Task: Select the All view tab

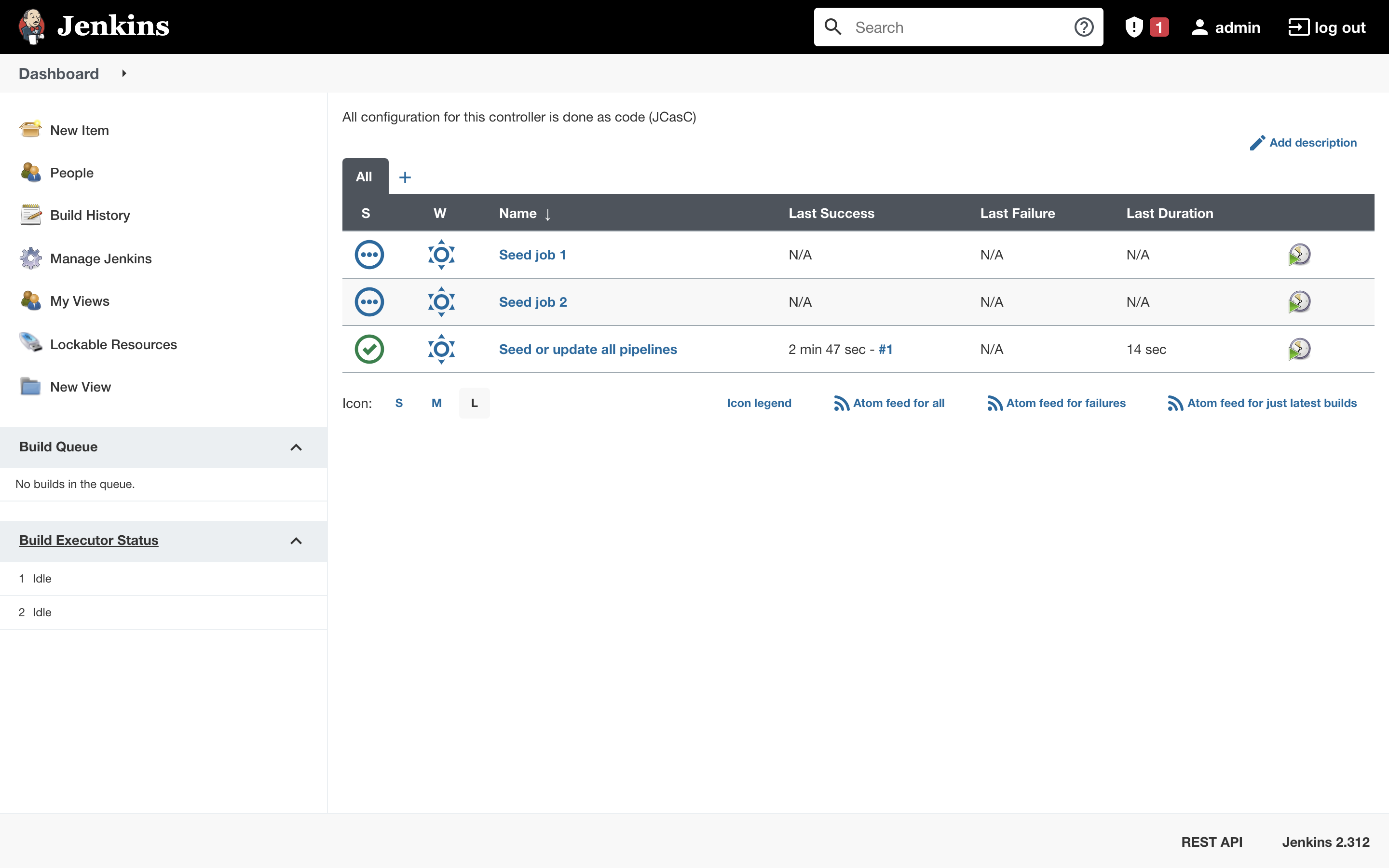Action: (365, 177)
